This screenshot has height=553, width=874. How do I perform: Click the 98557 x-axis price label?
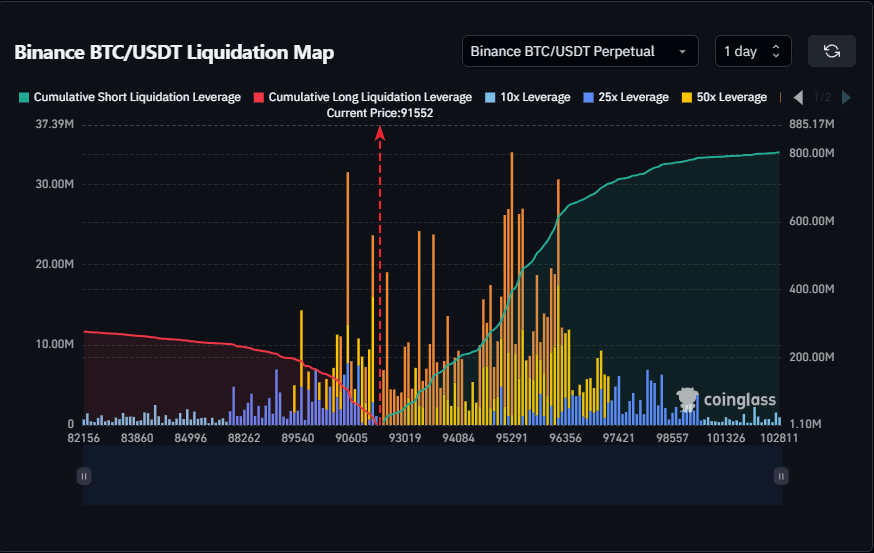[x=672, y=438]
